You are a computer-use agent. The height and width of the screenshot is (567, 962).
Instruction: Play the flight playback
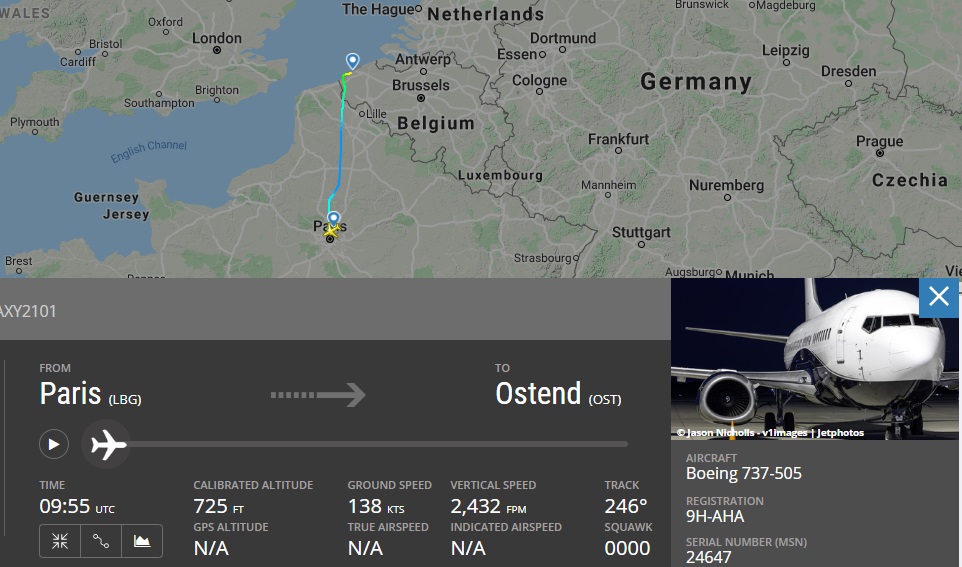point(54,444)
